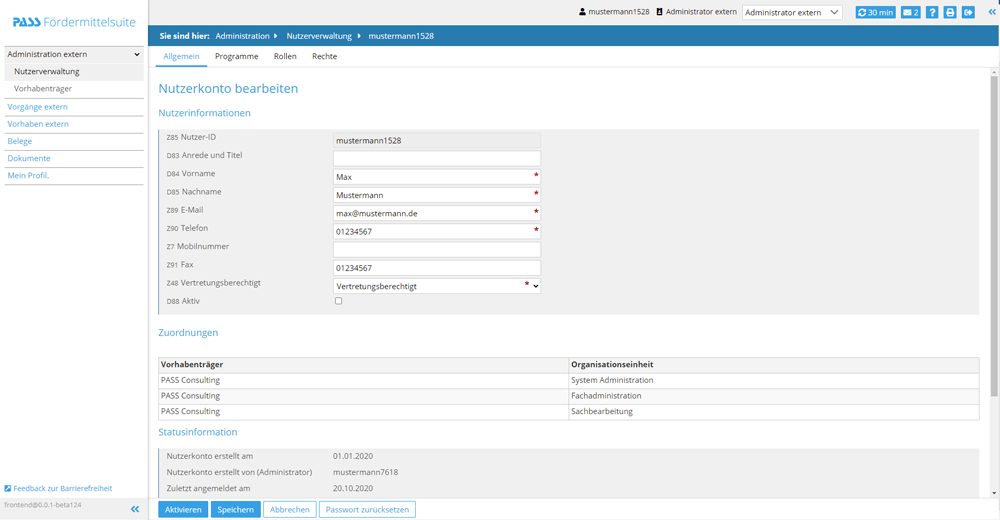Click the Anrede und Titel input field
This screenshot has width=1000, height=520.
click(437, 158)
